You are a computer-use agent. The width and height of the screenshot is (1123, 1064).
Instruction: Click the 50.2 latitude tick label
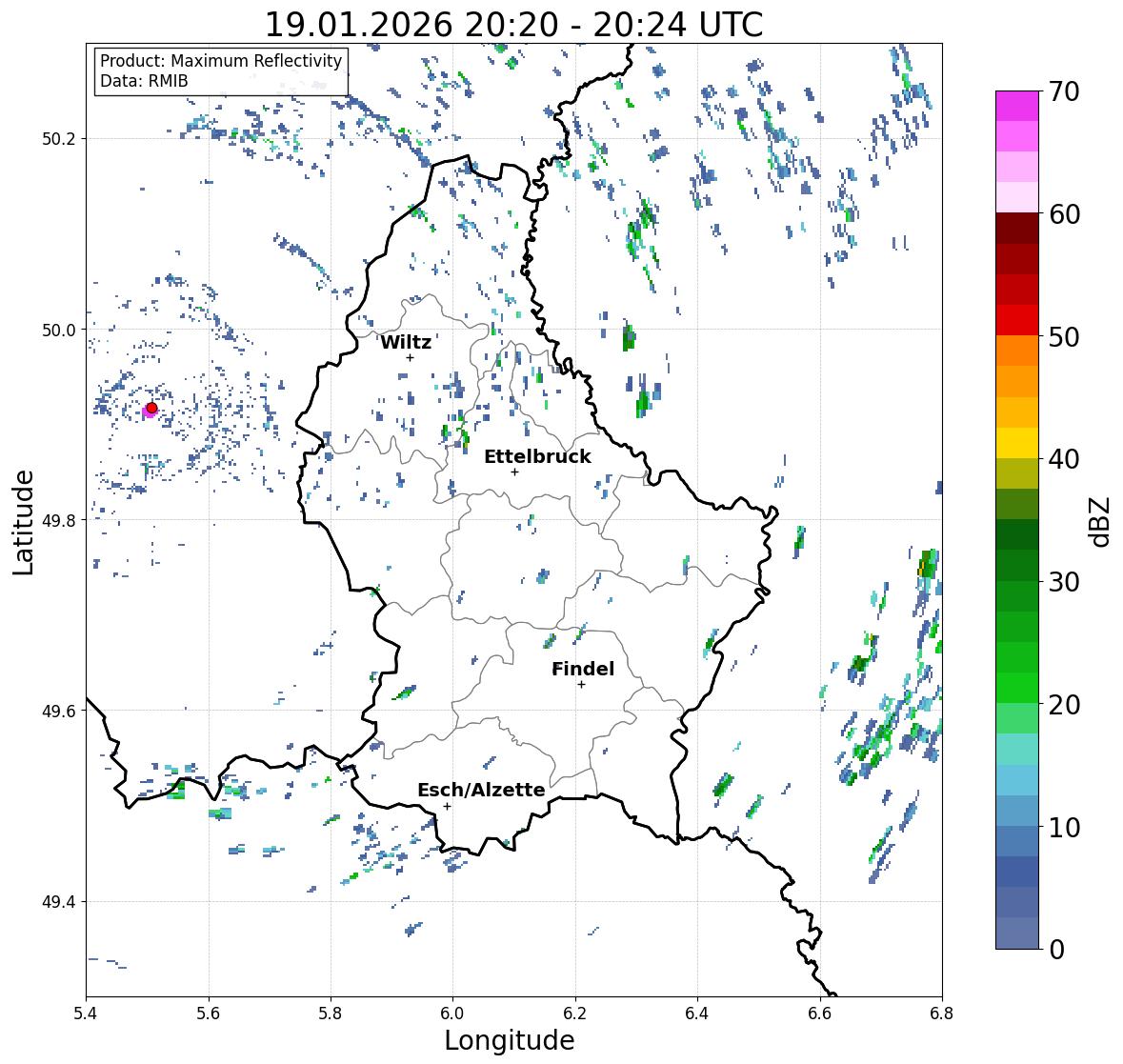coord(59,139)
